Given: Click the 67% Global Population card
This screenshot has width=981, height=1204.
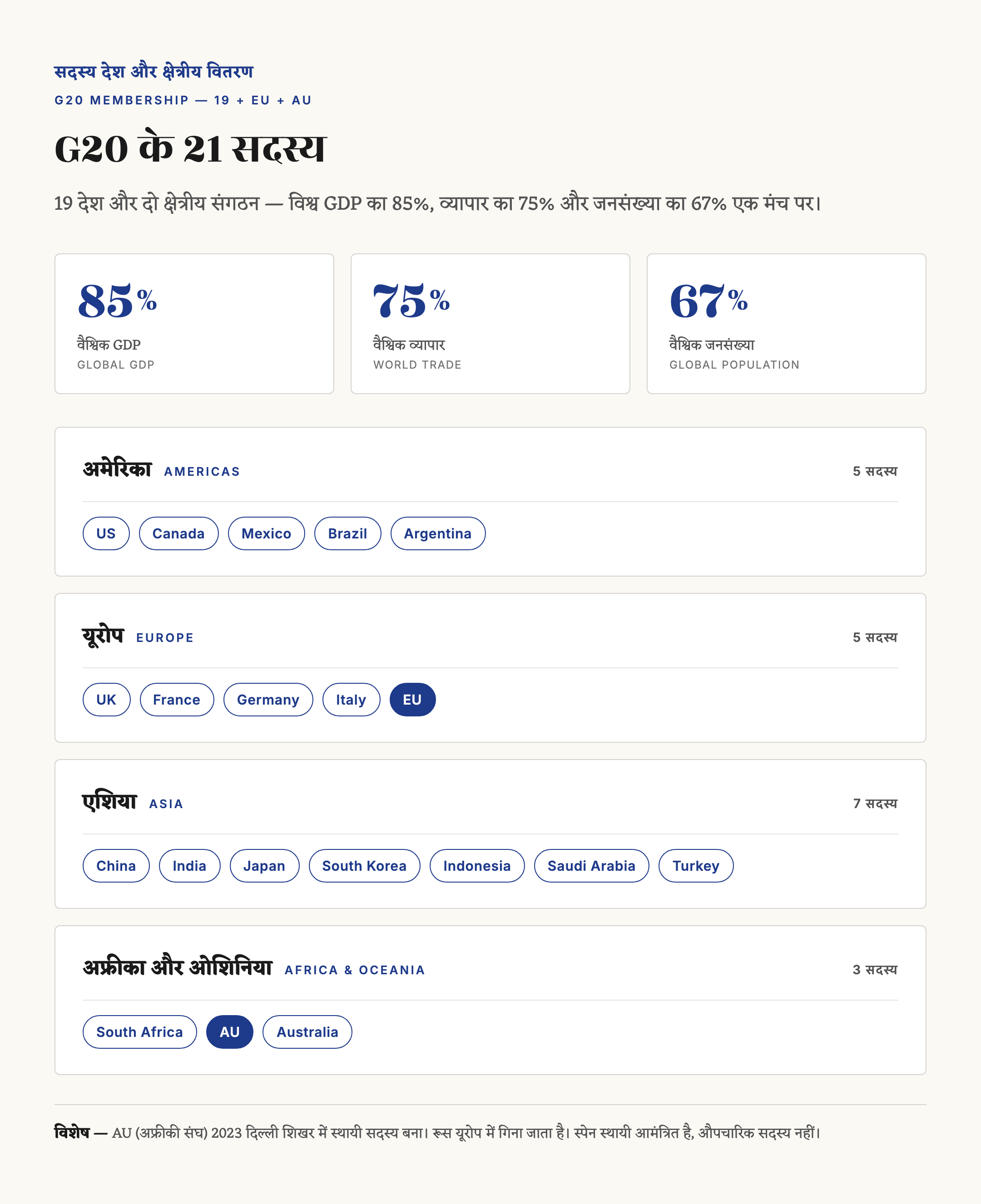Looking at the screenshot, I should [786, 323].
